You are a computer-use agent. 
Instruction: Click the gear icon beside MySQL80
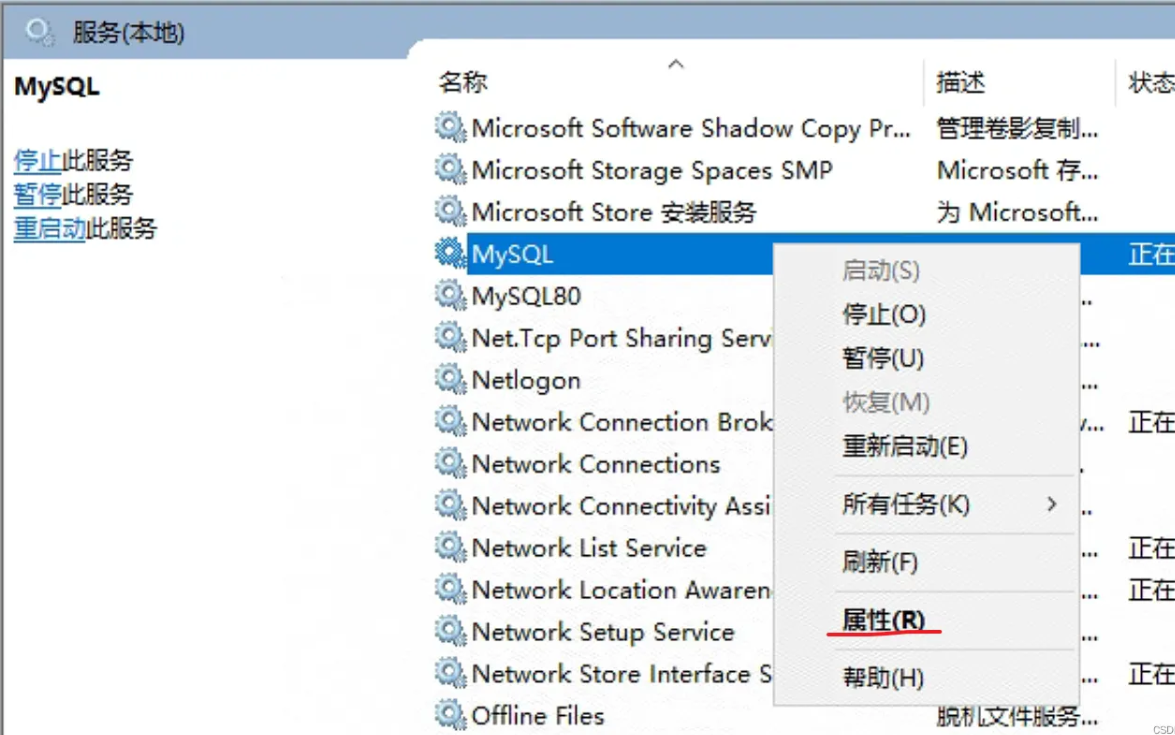pos(450,295)
